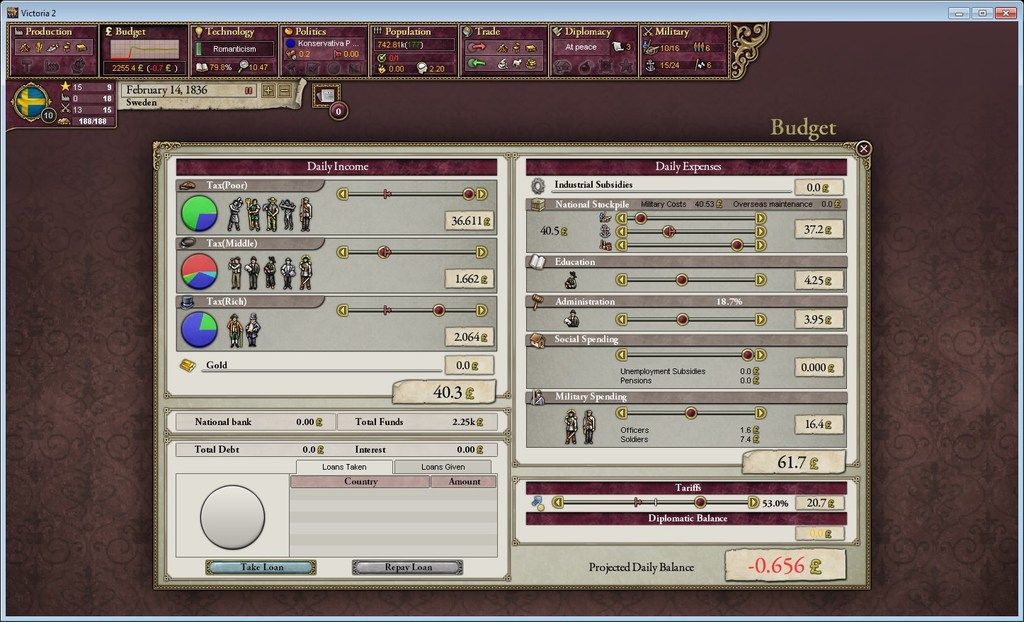Increase game speed with the plus button
This screenshot has height=622, width=1024.
tap(268, 91)
